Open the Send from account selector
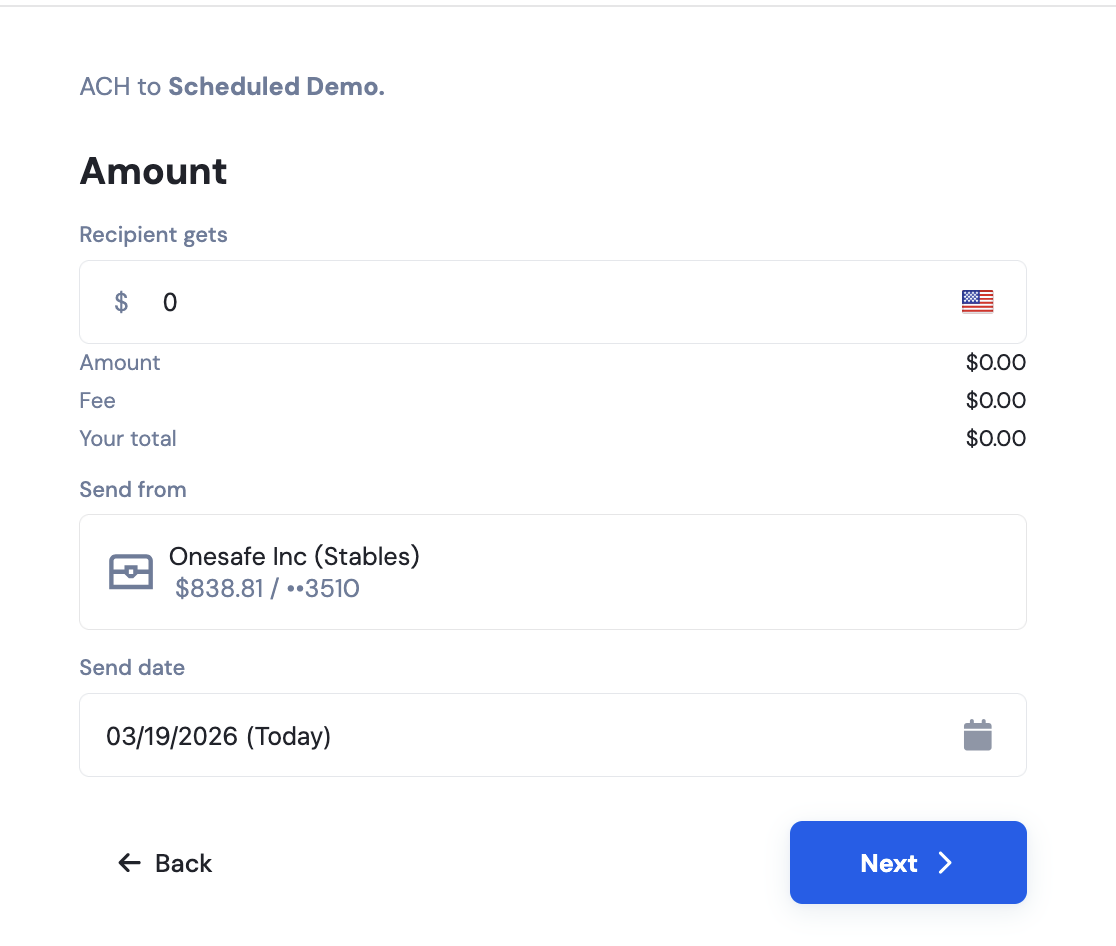This screenshot has width=1116, height=946. click(x=552, y=572)
